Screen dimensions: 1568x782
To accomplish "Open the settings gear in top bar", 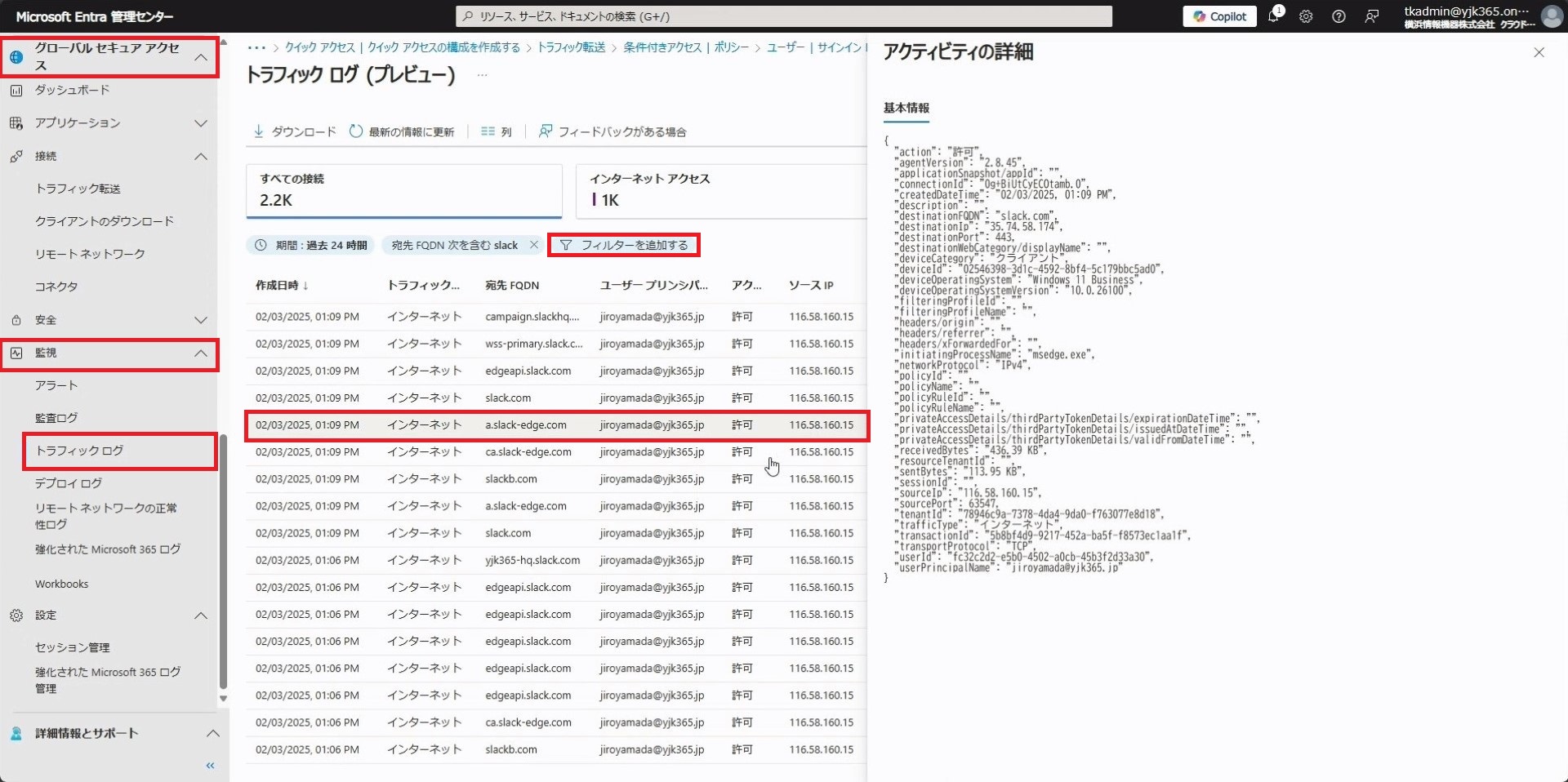I will [x=1306, y=16].
